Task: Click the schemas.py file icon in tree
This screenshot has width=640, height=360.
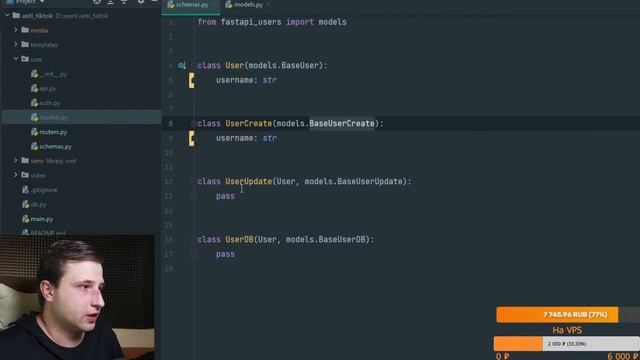Action: 34,146
